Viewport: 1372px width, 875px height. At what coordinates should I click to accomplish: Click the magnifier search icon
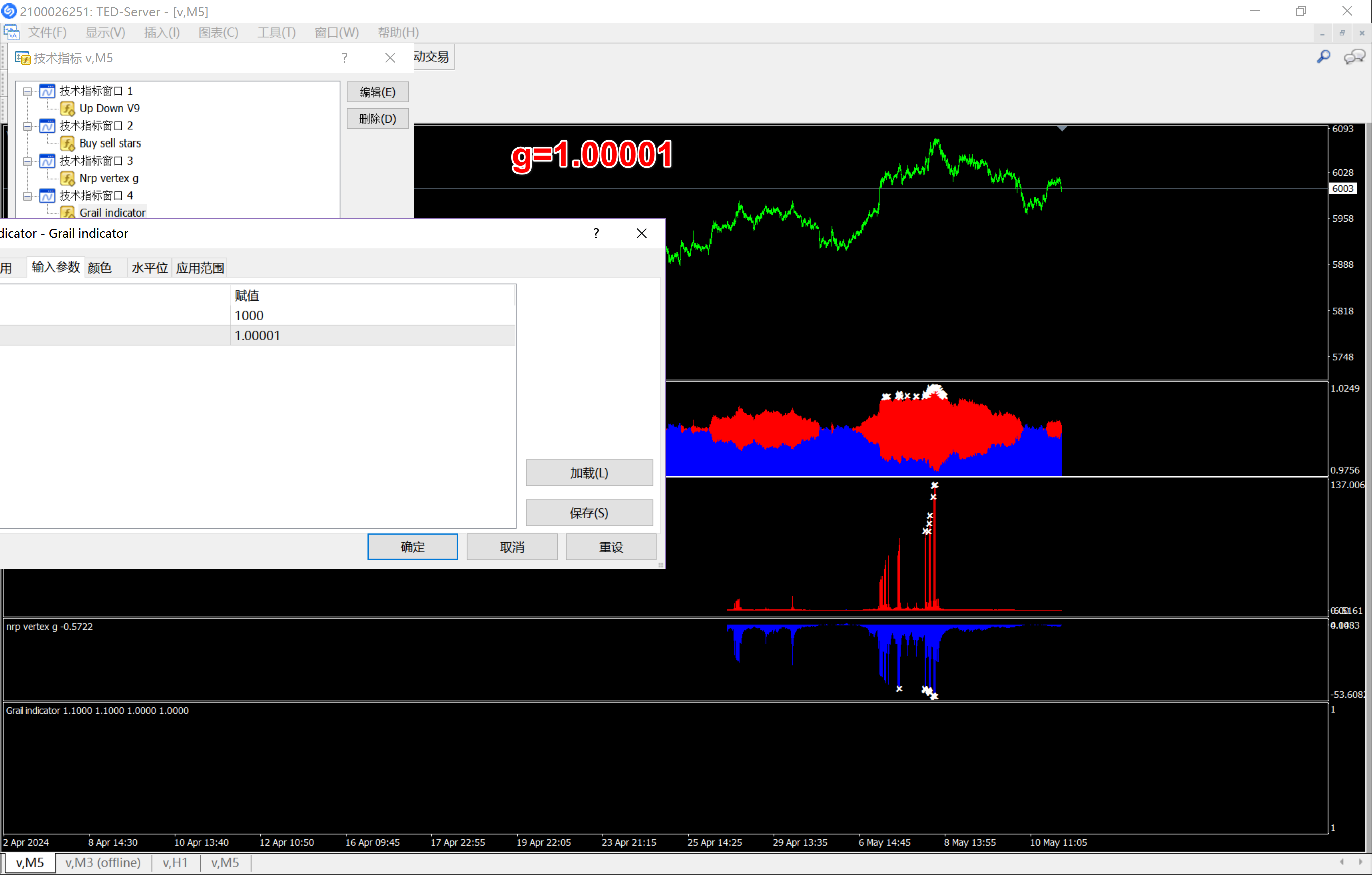tap(1323, 57)
